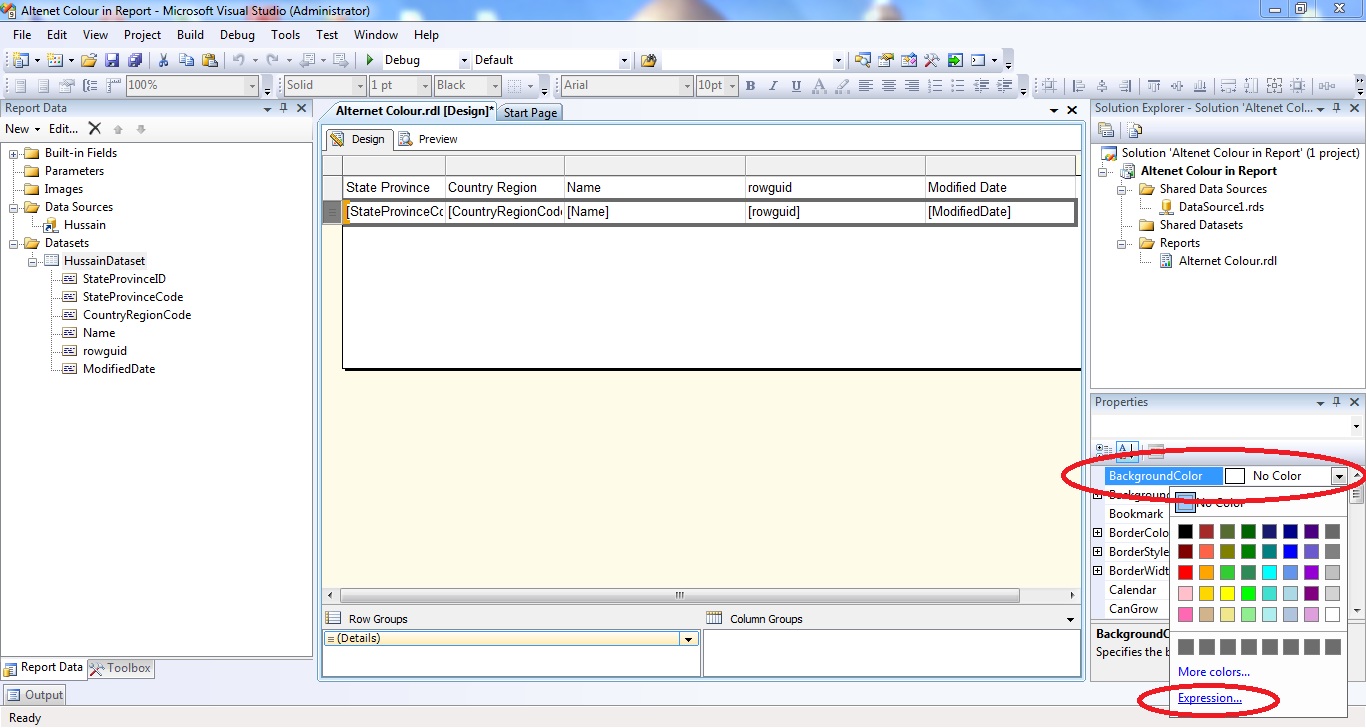Click the Paste icon in the Standard toolbar
Viewport: 1366px width, 728px height.
(x=210, y=59)
